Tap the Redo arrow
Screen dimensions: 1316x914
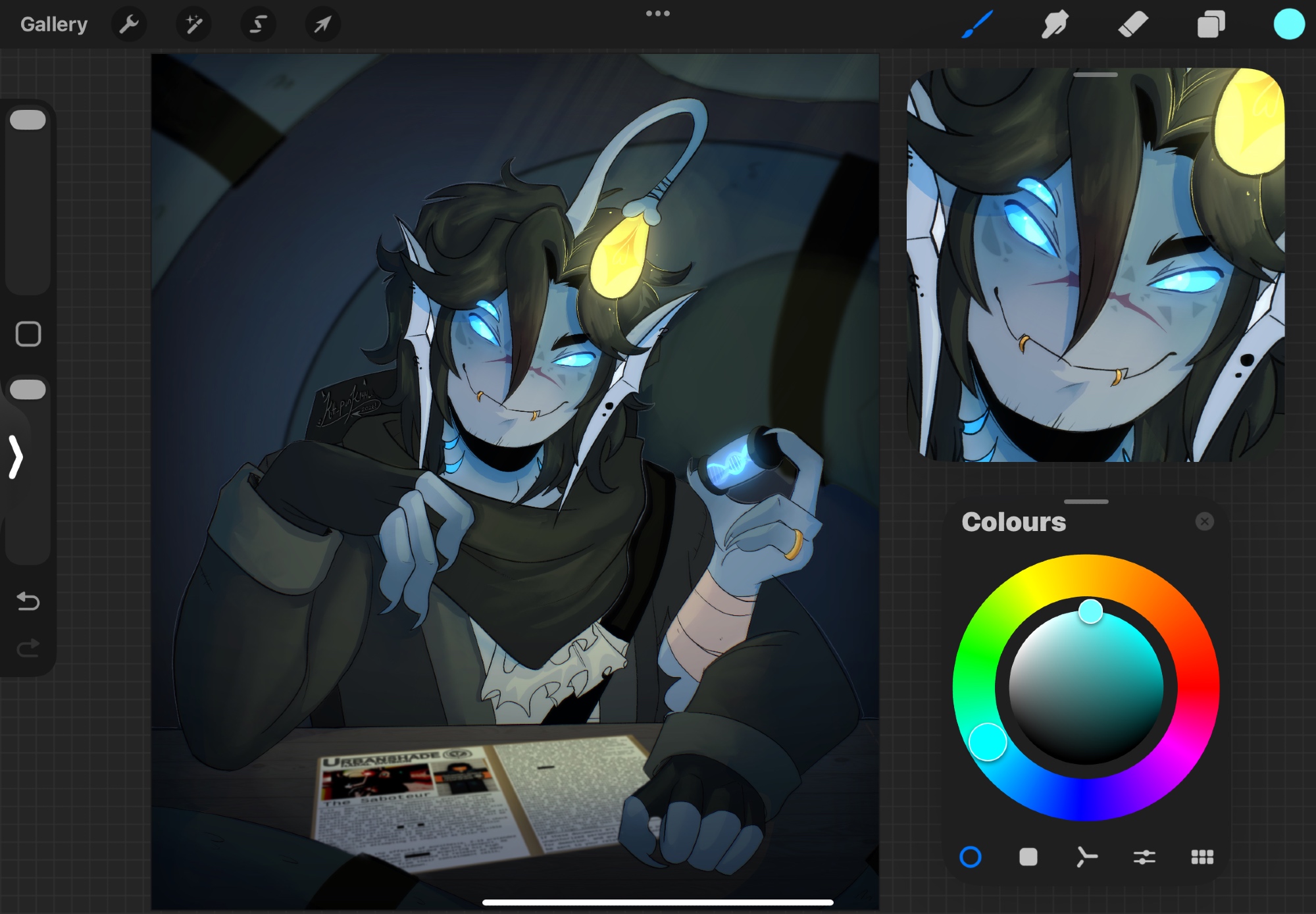[x=28, y=649]
